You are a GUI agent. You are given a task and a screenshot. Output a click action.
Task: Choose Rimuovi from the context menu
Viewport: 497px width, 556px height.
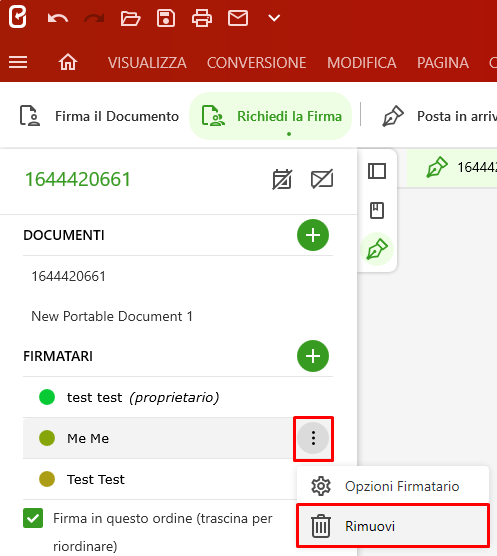[393, 526]
